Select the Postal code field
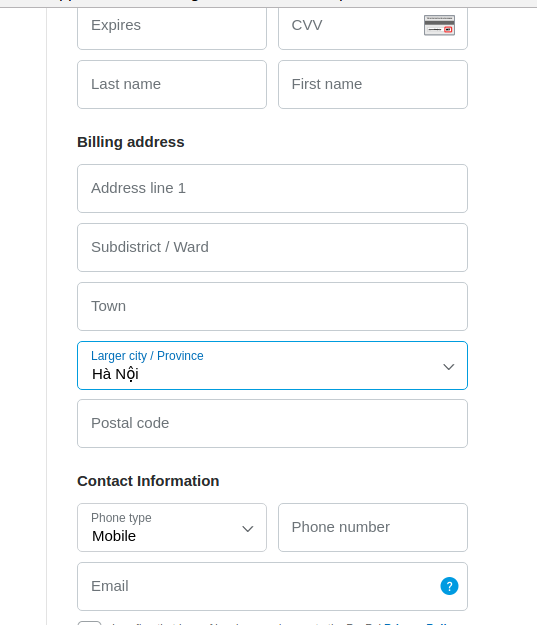This screenshot has height=625, width=537. pos(272,424)
